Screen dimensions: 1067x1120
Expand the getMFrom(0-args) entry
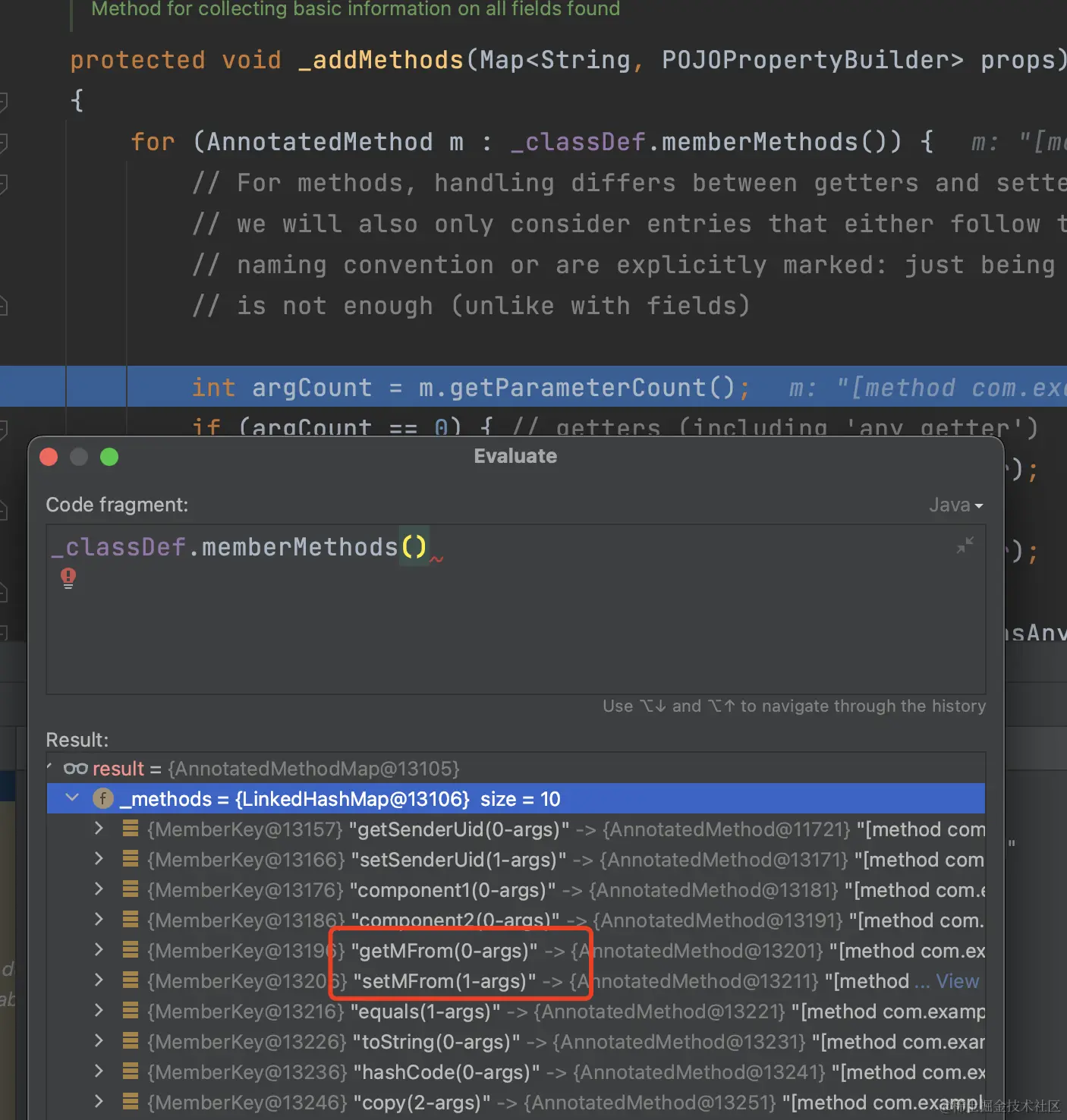(x=99, y=950)
